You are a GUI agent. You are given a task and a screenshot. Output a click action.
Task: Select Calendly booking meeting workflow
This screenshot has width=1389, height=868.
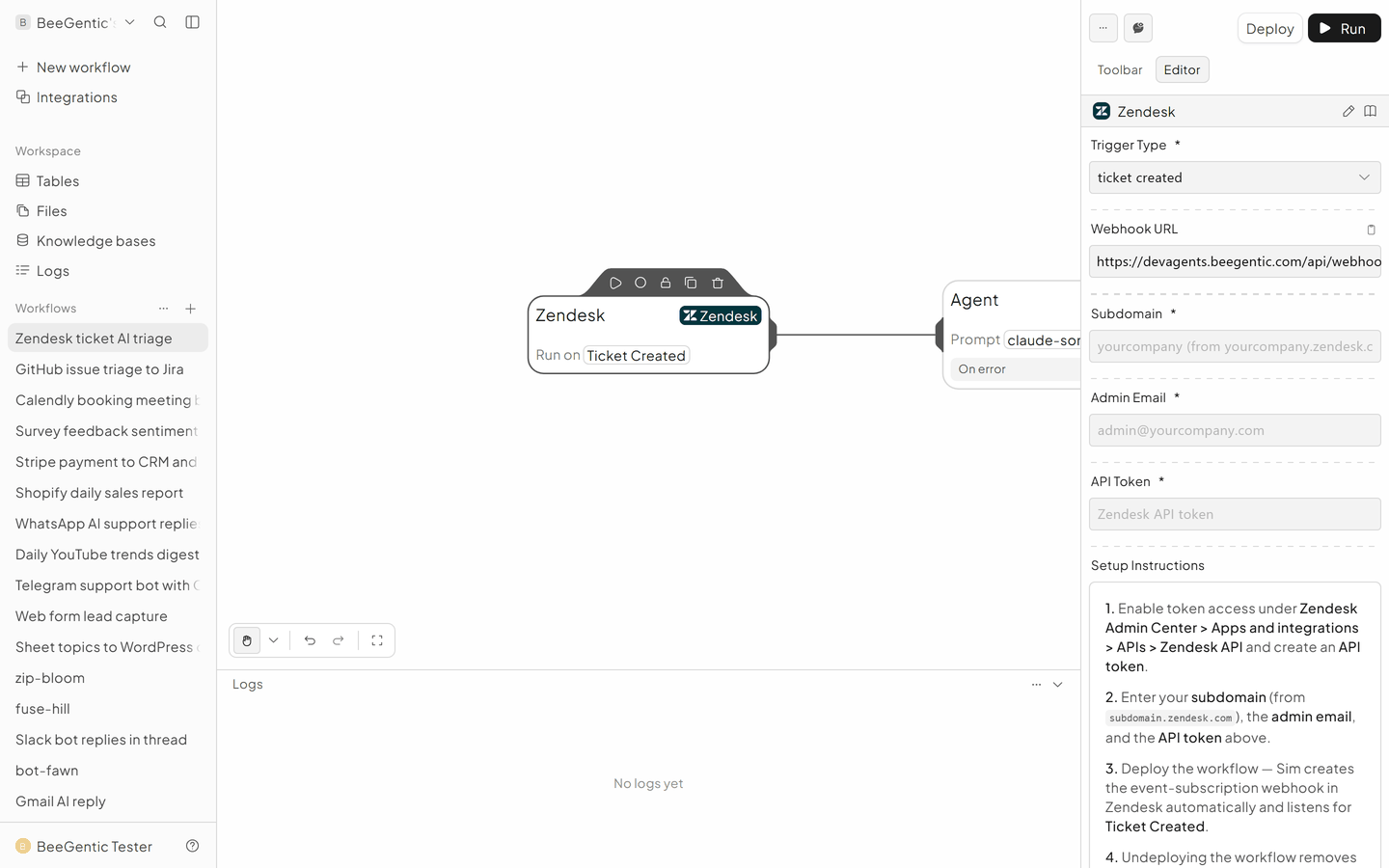pos(108,400)
